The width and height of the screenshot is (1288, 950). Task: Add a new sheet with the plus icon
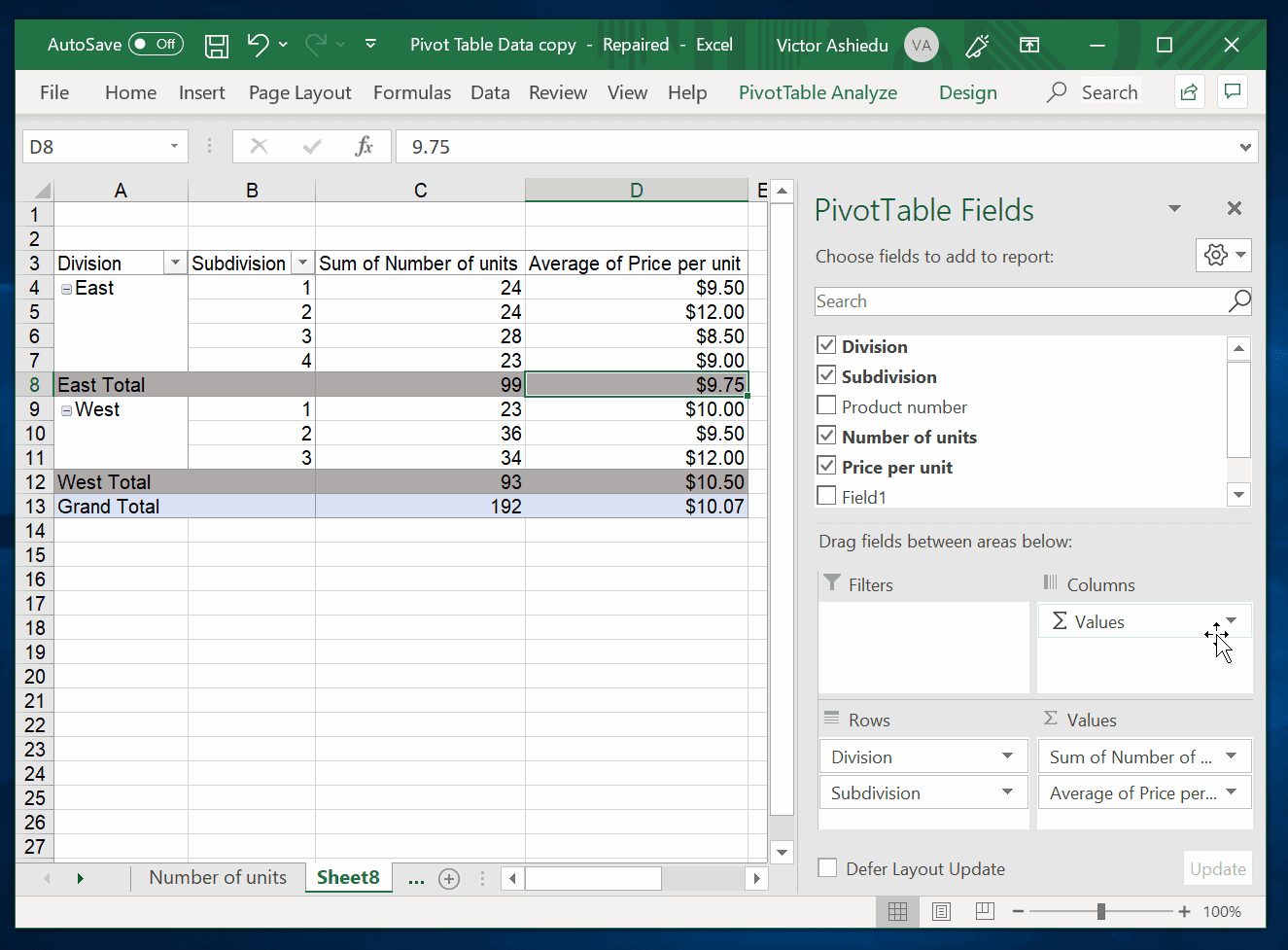point(448,878)
